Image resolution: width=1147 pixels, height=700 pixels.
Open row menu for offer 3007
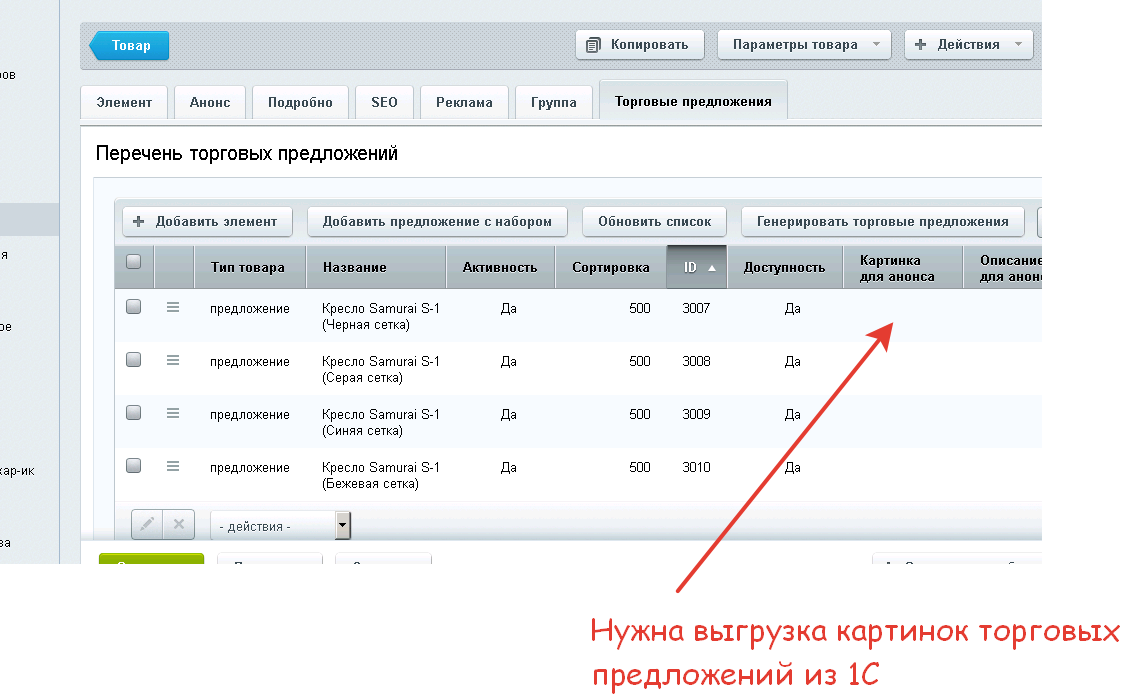[x=173, y=308]
